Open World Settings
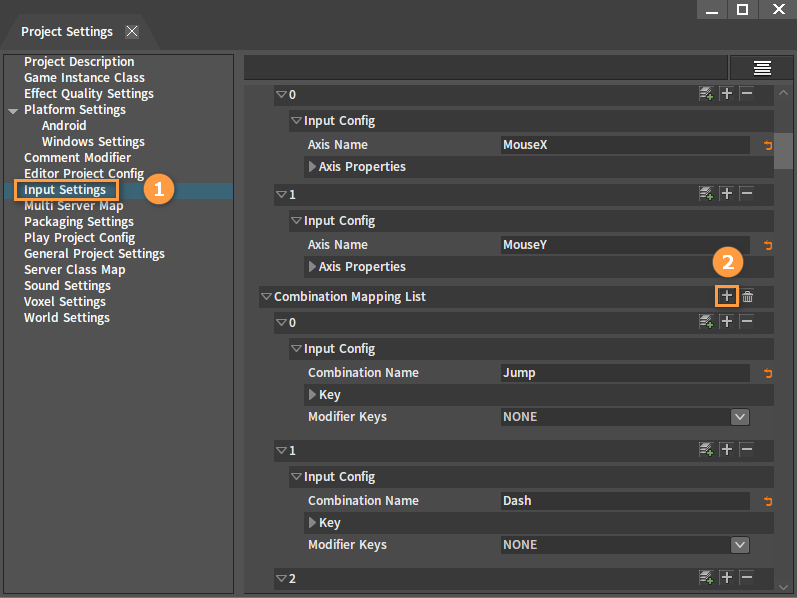The image size is (797, 598). tap(67, 317)
